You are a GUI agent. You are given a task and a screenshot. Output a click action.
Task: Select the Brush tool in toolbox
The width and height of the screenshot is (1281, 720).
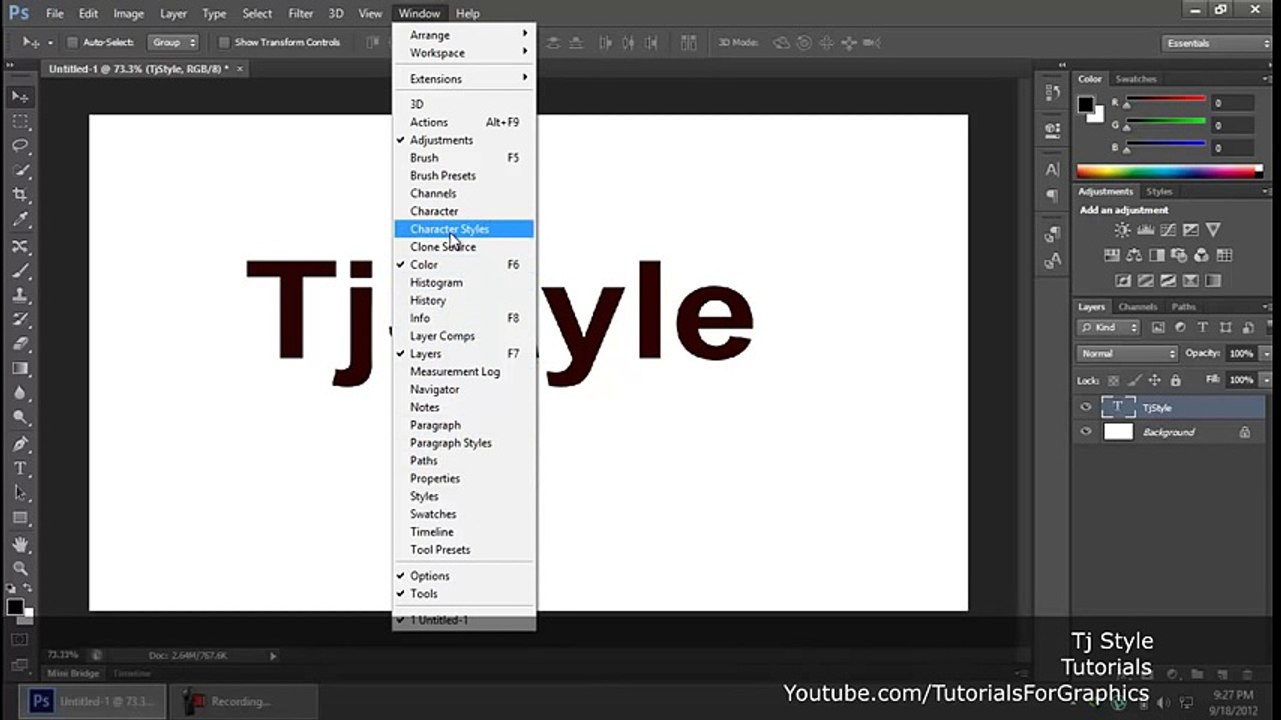[x=20, y=270]
